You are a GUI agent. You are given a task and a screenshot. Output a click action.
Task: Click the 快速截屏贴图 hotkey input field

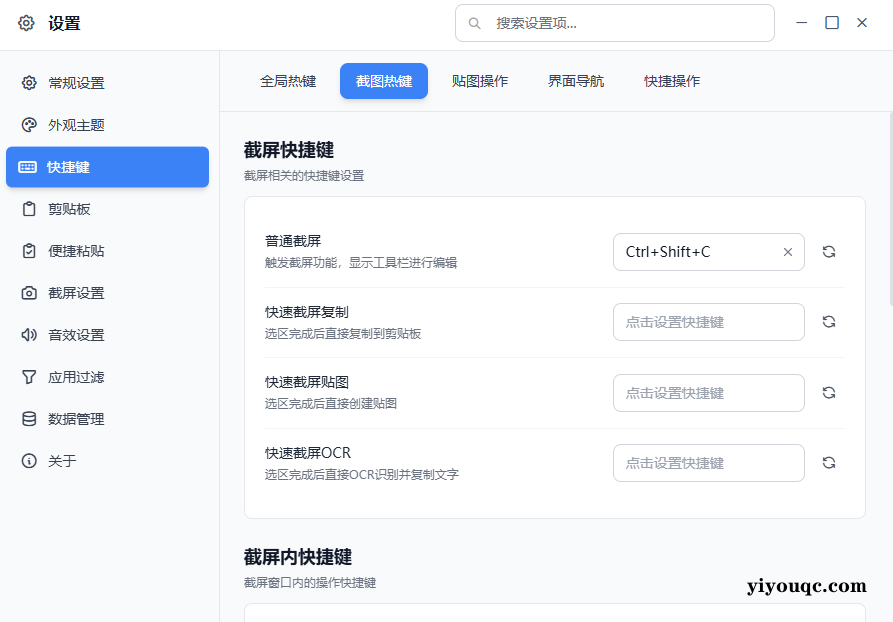[709, 392]
